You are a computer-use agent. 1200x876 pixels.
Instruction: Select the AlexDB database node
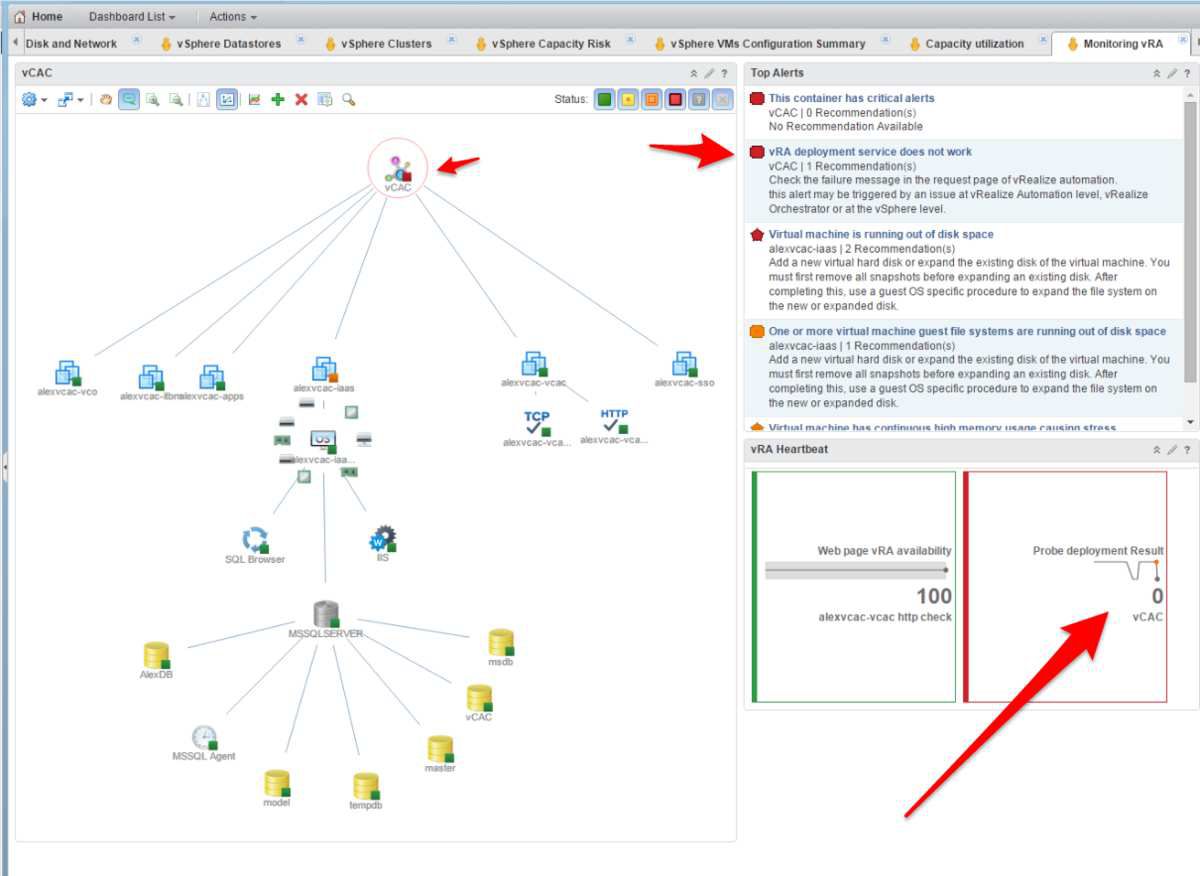point(156,661)
